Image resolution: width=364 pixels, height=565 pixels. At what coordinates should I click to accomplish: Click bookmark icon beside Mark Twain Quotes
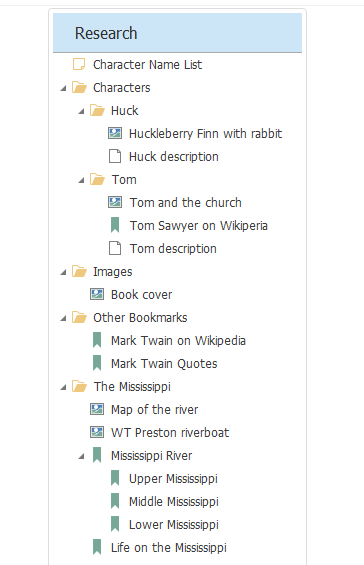point(97,363)
